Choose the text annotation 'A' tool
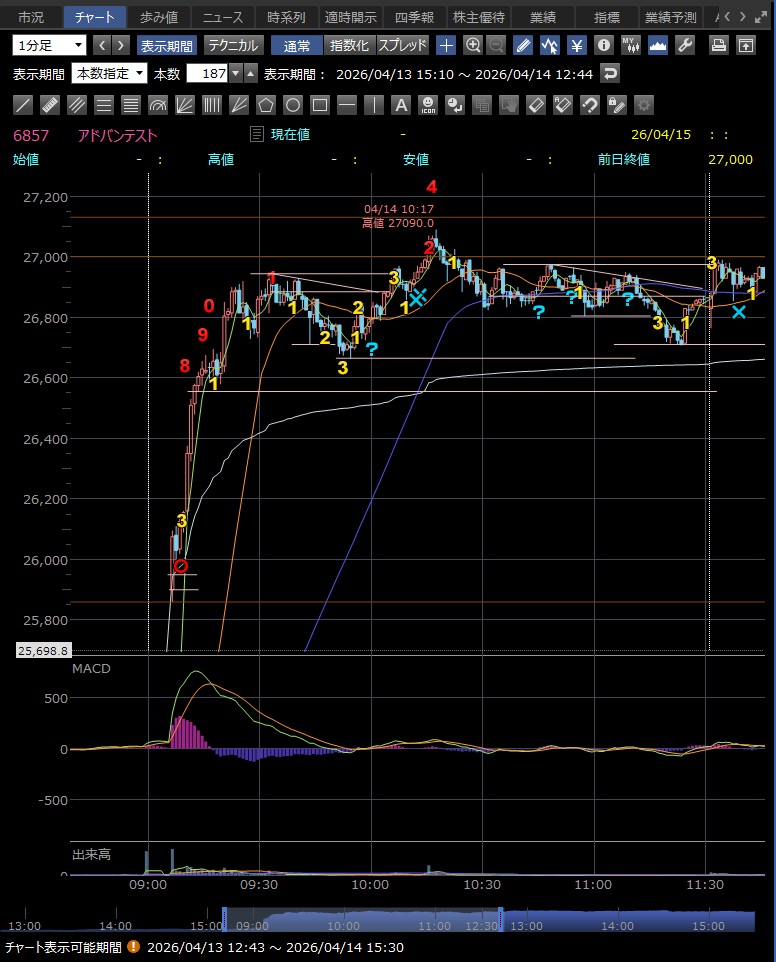 tap(401, 105)
